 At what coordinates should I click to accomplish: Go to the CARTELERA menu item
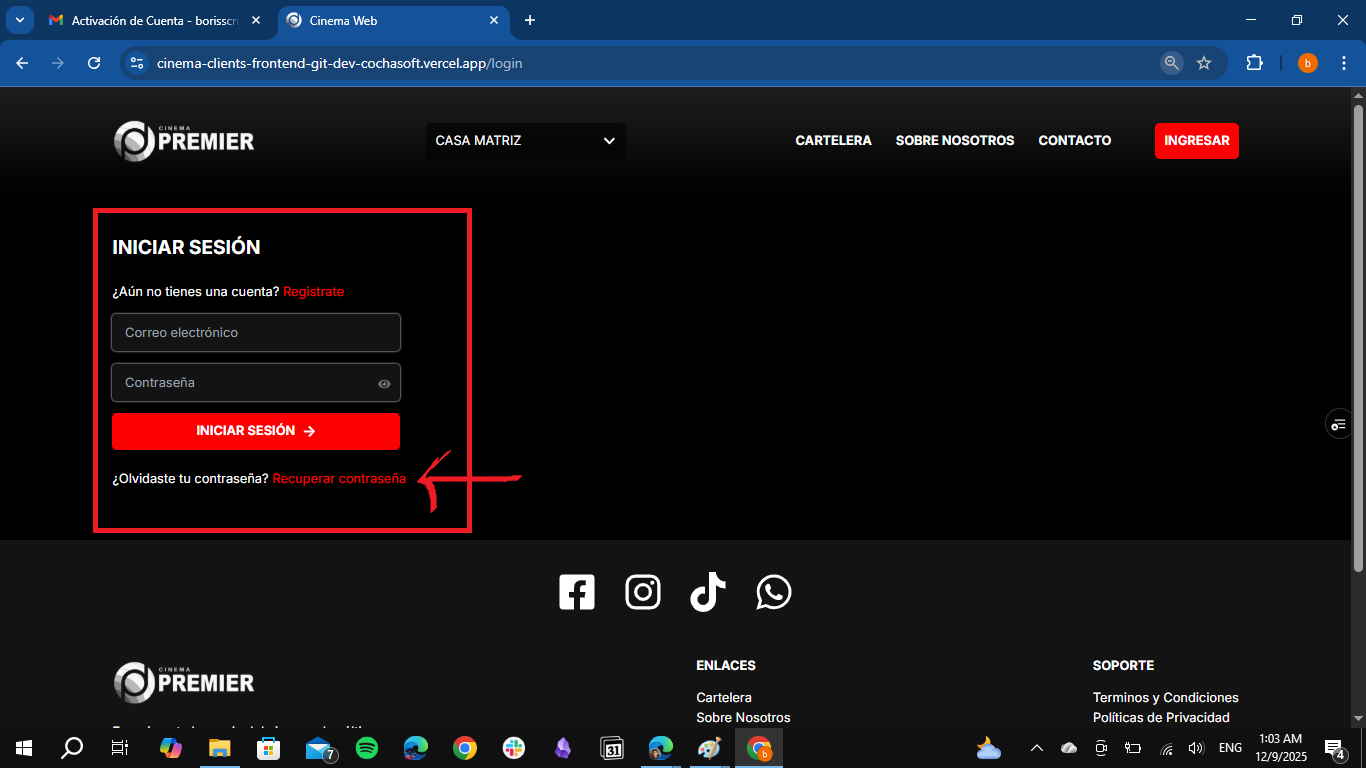[833, 141]
